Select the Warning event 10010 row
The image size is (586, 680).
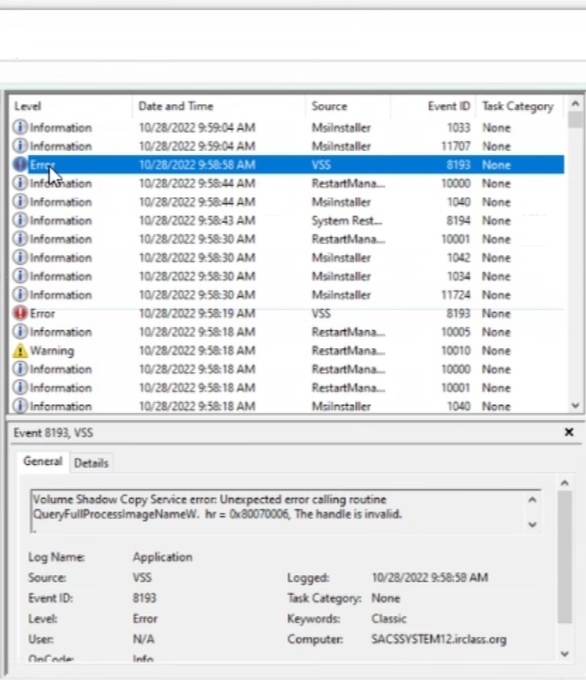(287, 350)
